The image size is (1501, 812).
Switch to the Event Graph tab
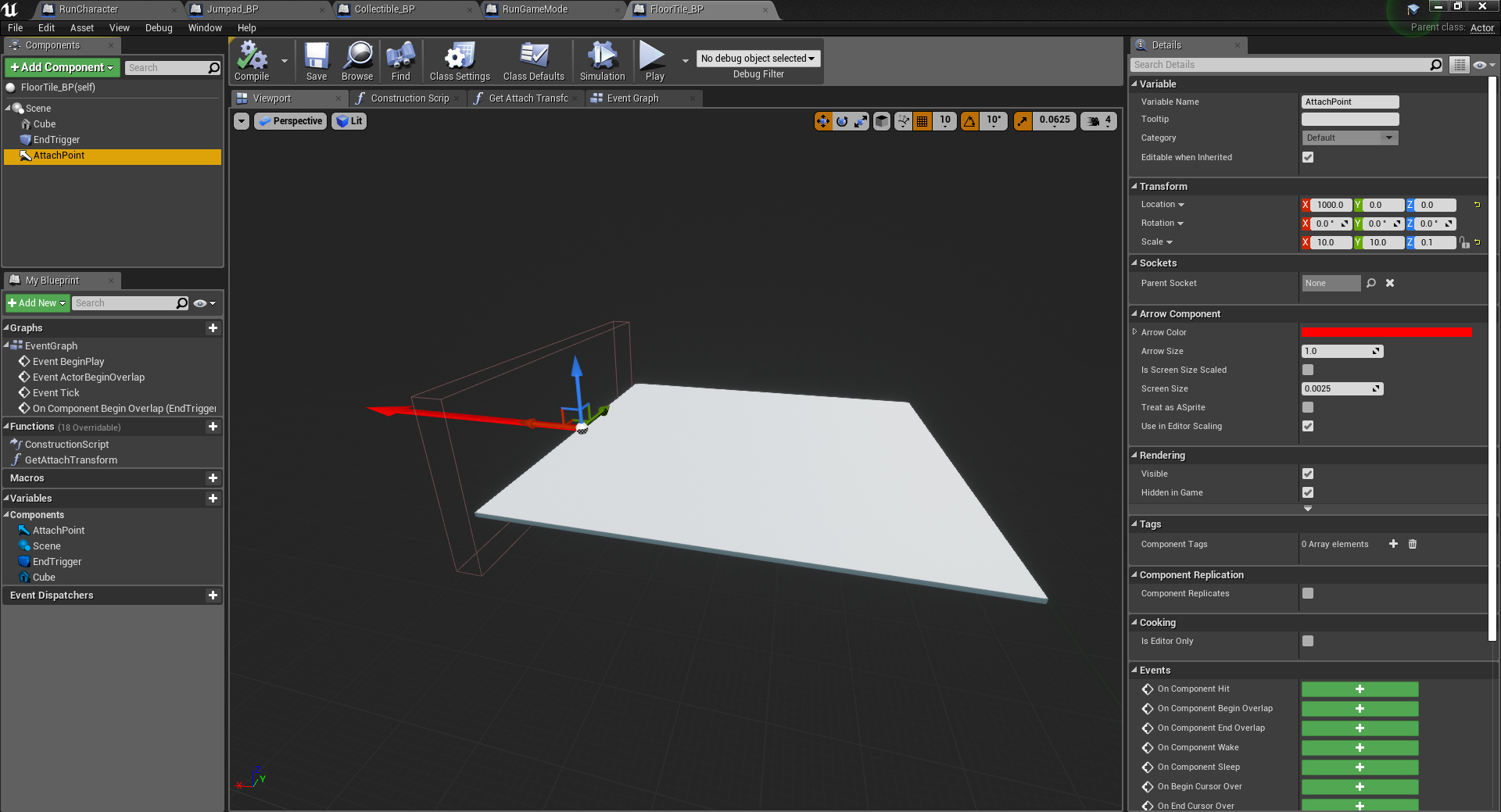coord(632,98)
